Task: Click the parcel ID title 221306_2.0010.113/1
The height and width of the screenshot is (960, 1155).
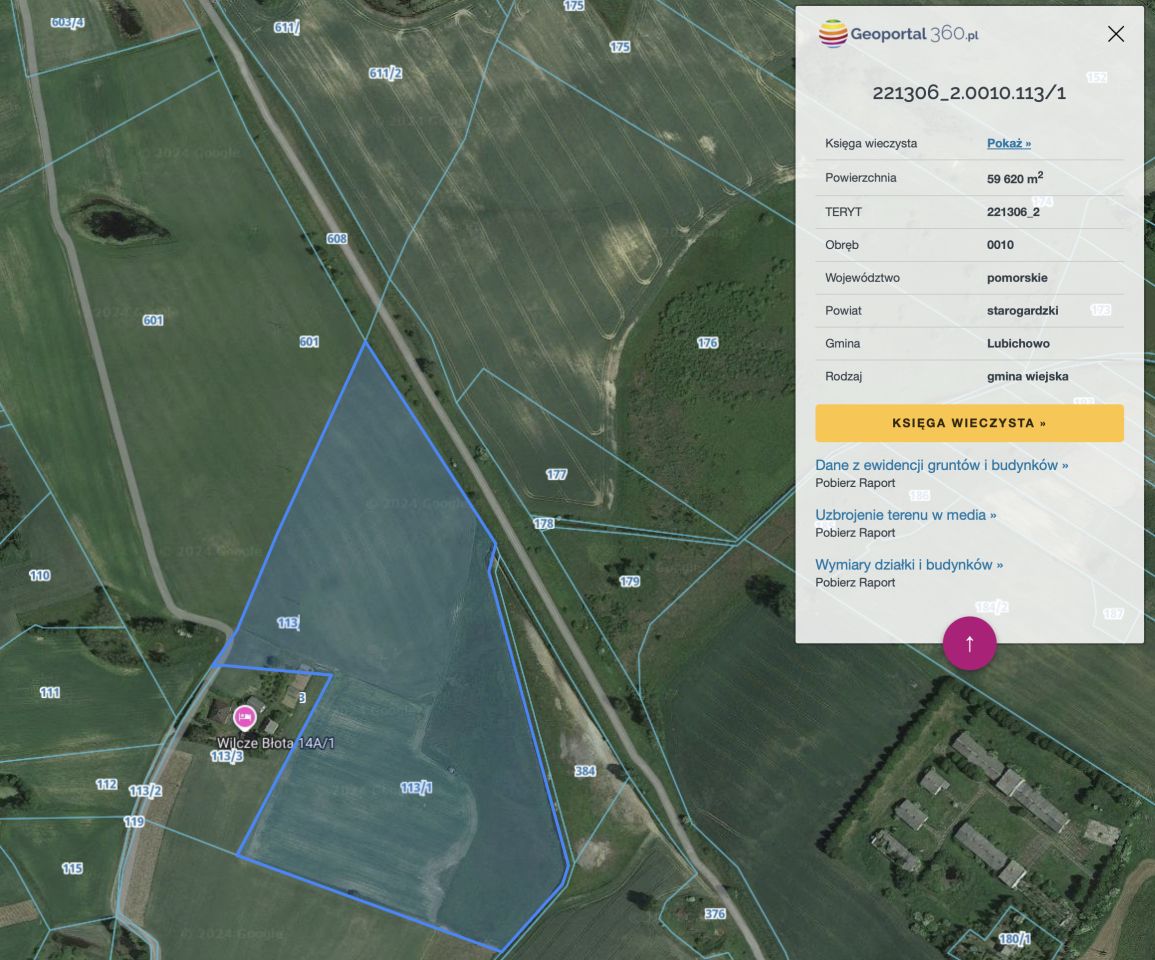Action: pyautogui.click(x=969, y=93)
